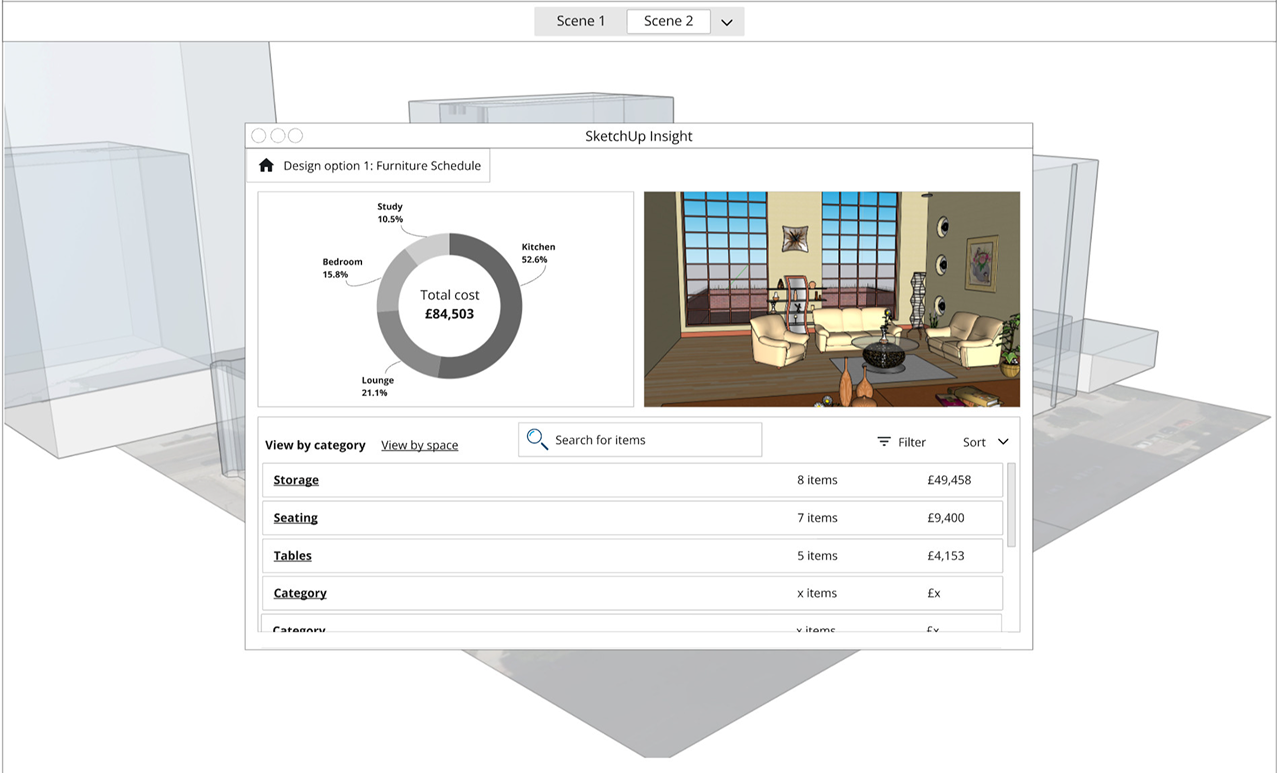The height and width of the screenshot is (773, 1280).
Task: Click the "8 items" count in Storage row
Action: click(x=817, y=480)
